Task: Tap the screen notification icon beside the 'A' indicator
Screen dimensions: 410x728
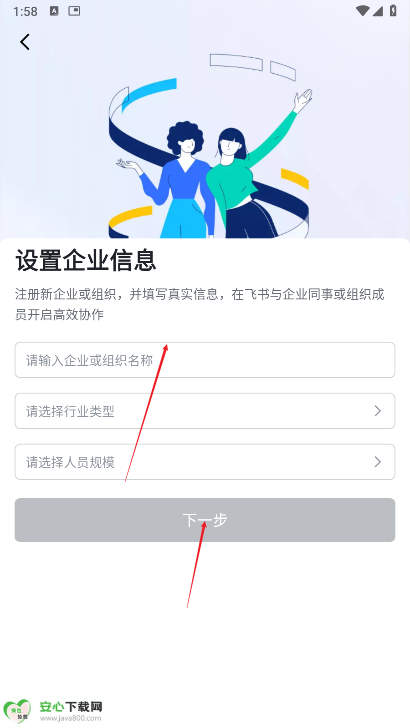Action: (74, 11)
